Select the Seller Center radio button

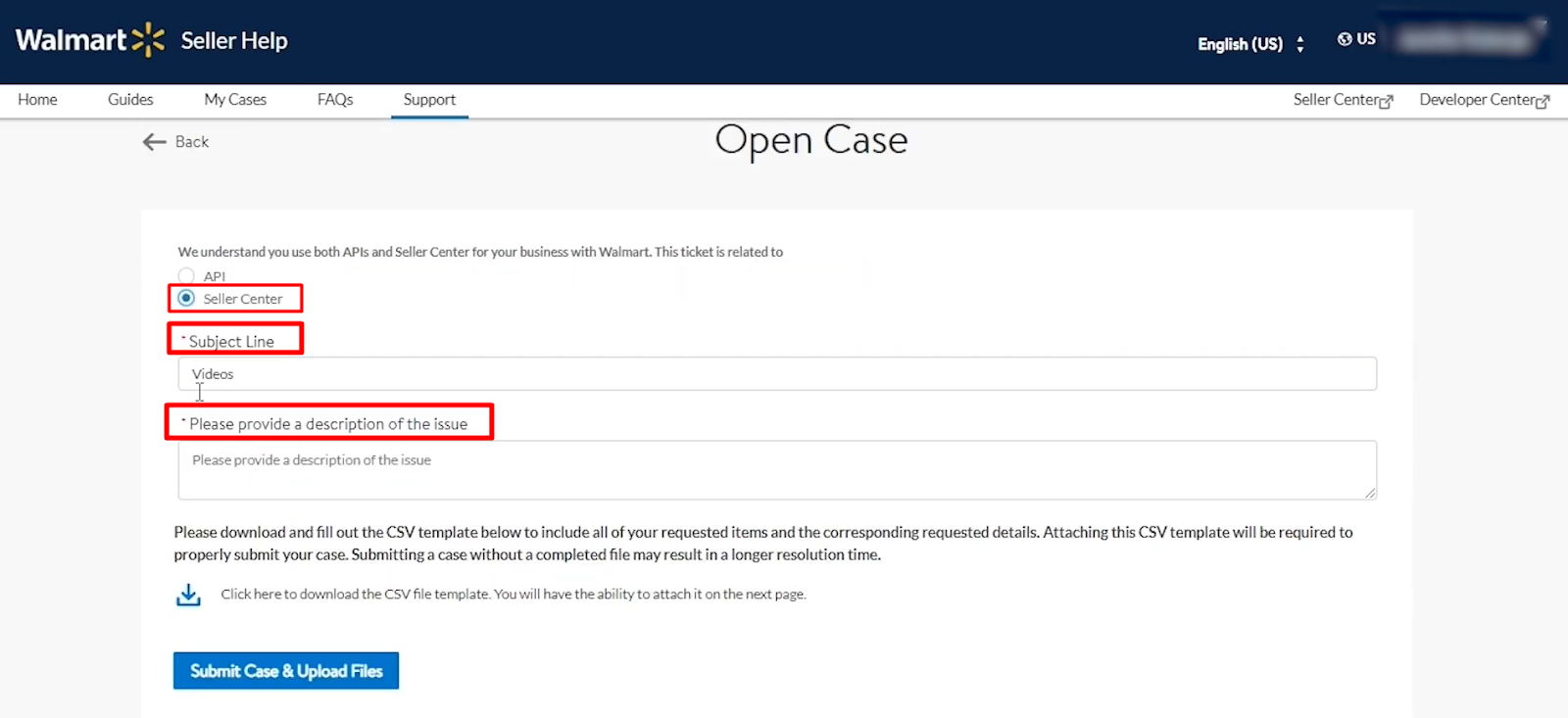pyautogui.click(x=186, y=298)
